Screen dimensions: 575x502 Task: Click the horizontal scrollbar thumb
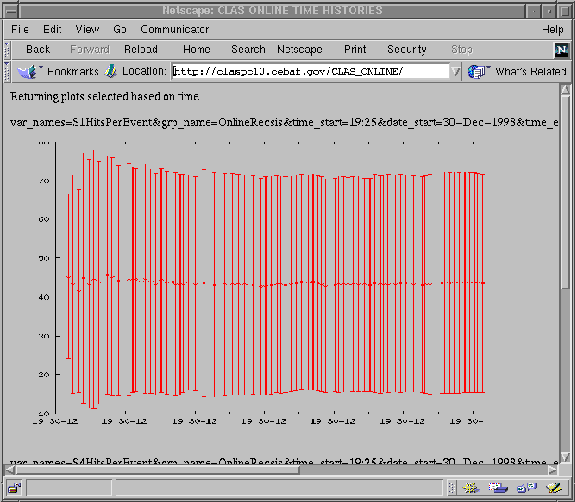[158, 470]
